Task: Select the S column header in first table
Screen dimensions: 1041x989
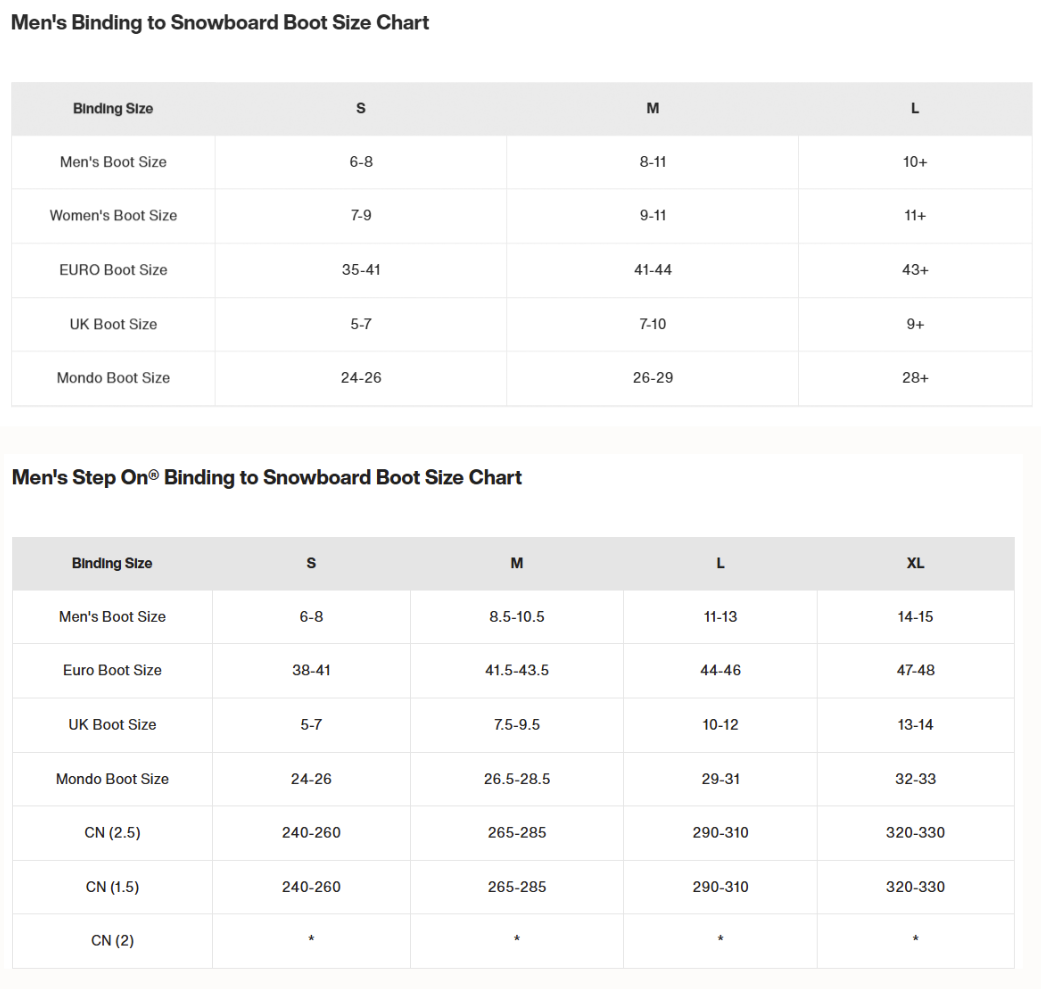Action: (x=360, y=108)
